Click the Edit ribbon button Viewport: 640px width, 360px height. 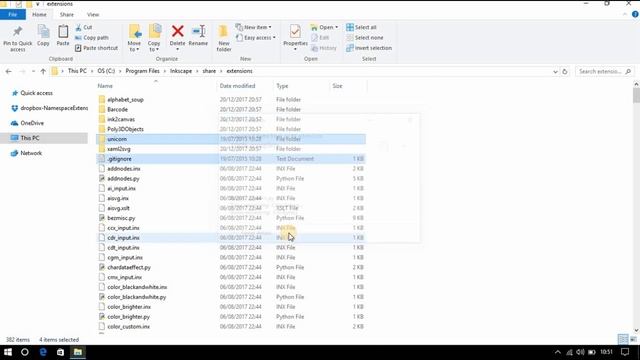[x=320, y=38]
